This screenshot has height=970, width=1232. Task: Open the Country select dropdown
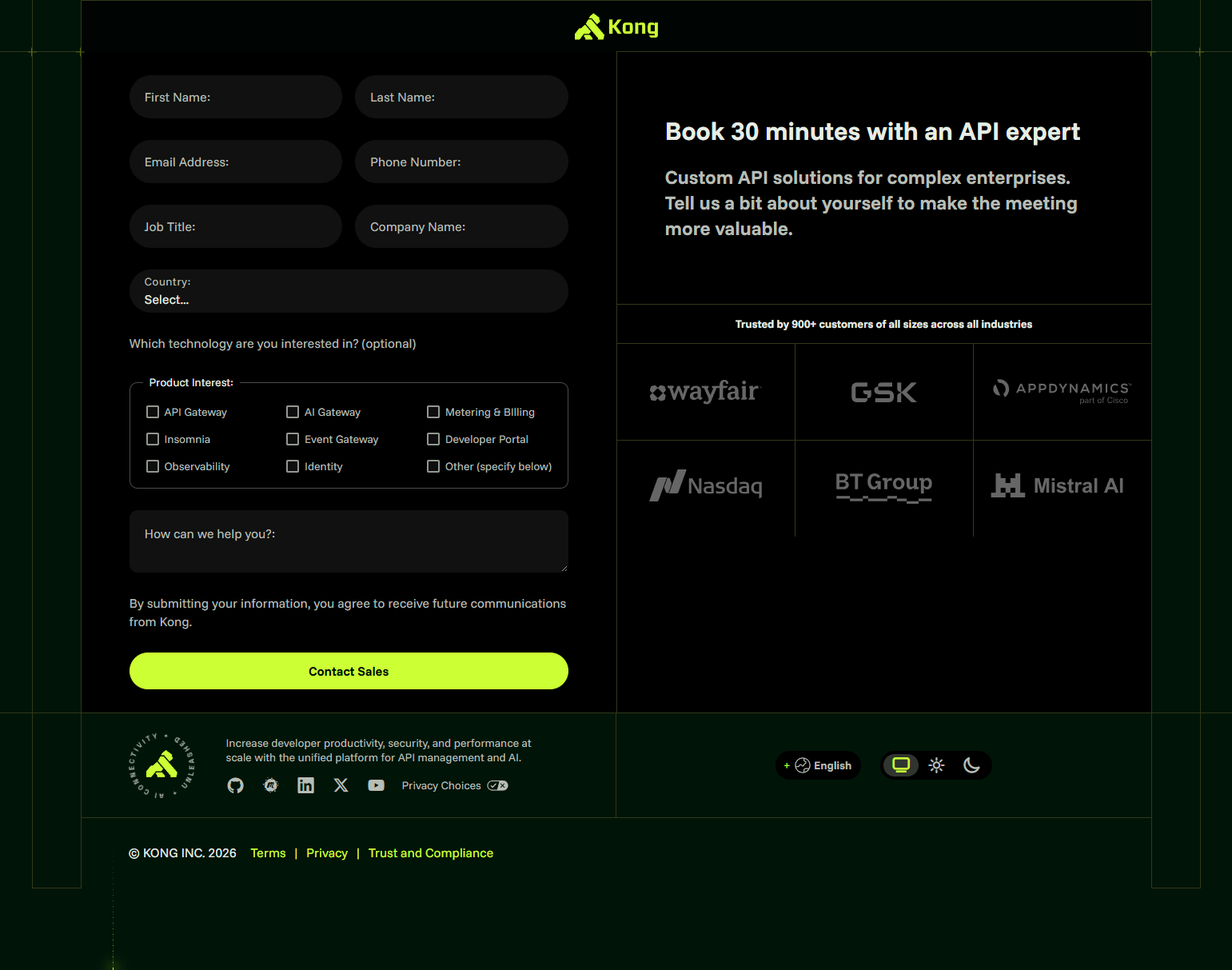[349, 292]
